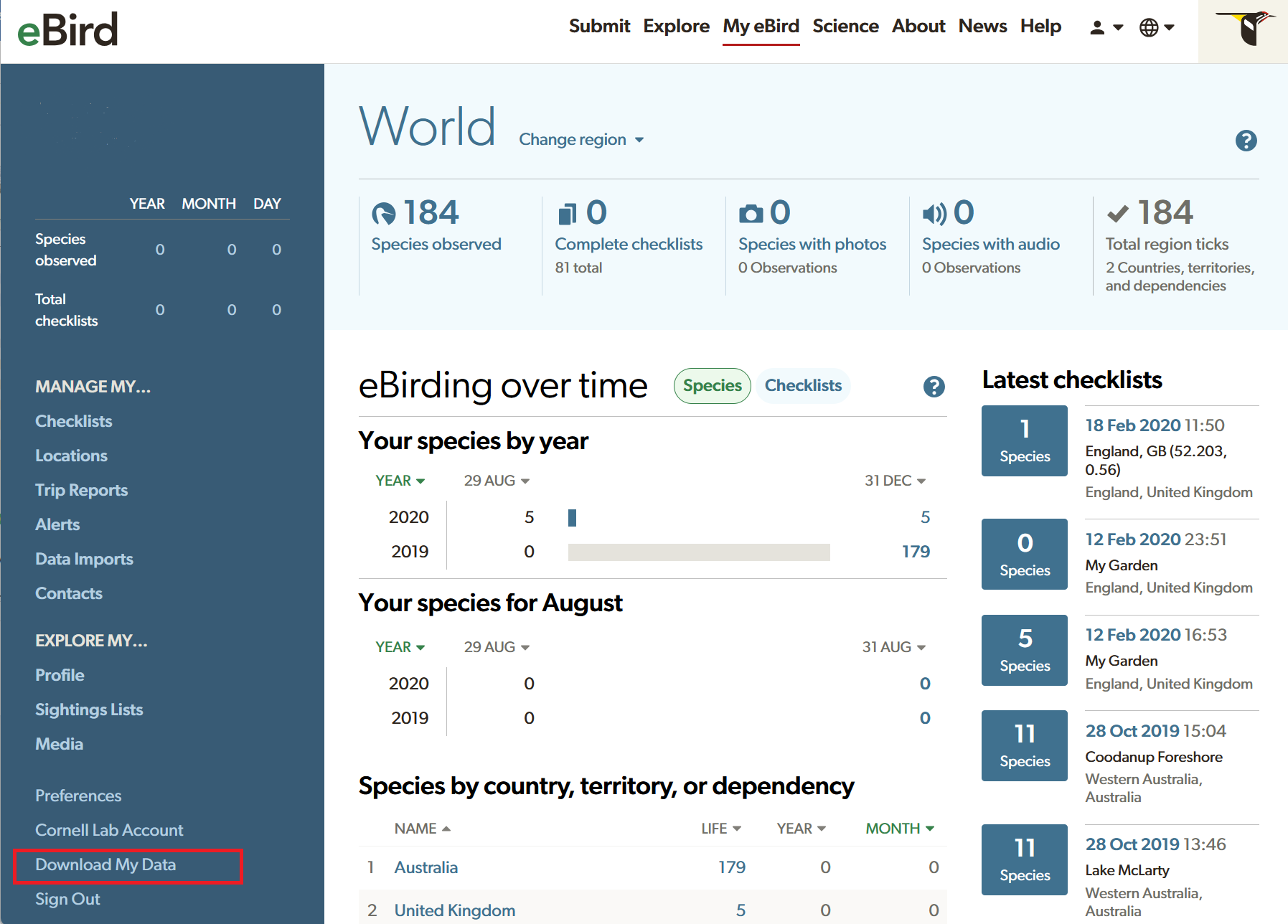Open Sightings Lists in the sidebar

coord(89,709)
